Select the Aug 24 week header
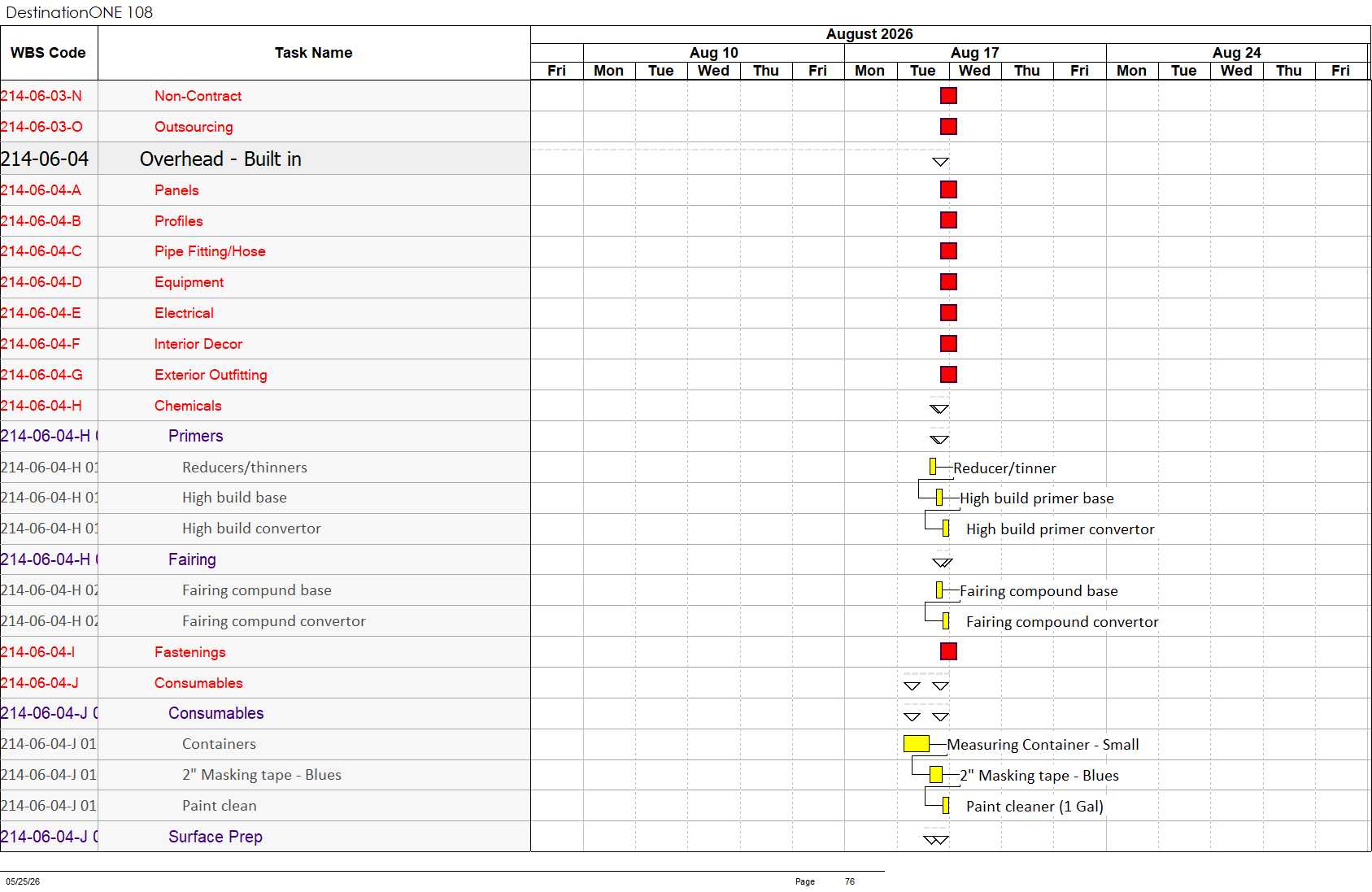This screenshot has width=1372, height=892. pos(1237,52)
